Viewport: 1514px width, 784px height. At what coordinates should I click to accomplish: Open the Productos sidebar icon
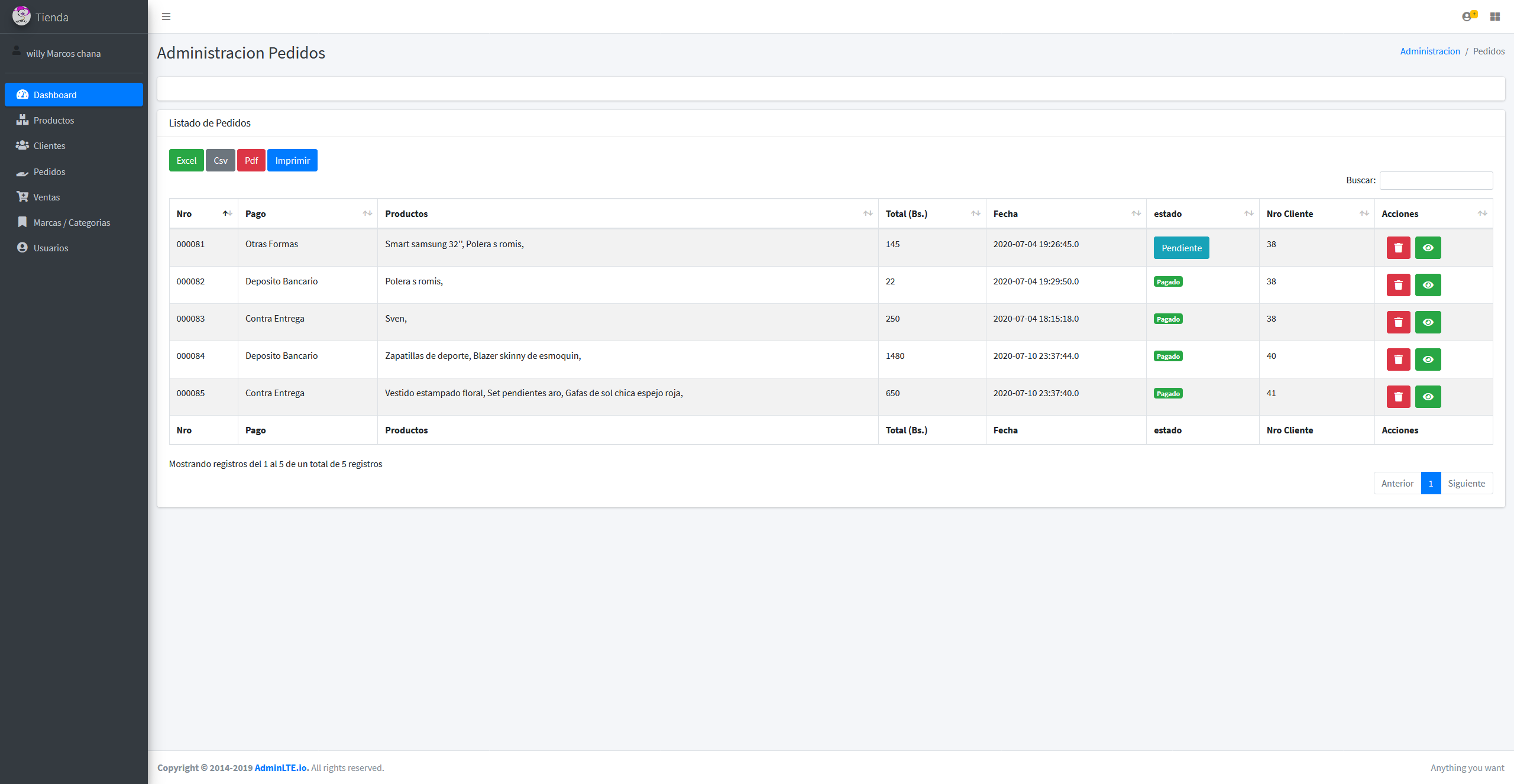point(22,119)
